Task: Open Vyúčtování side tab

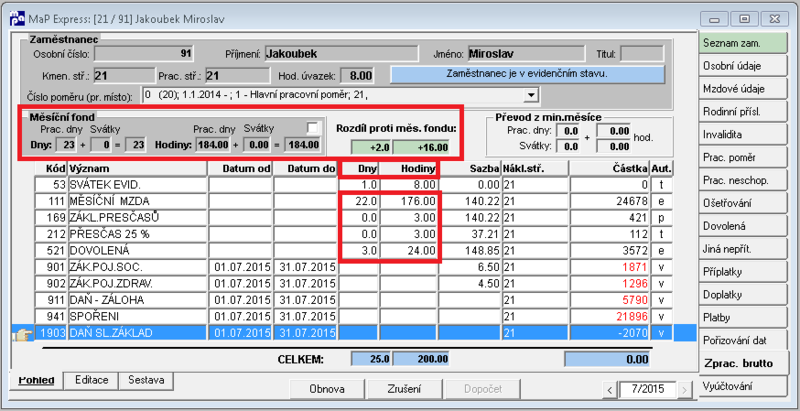Action: (x=743, y=386)
